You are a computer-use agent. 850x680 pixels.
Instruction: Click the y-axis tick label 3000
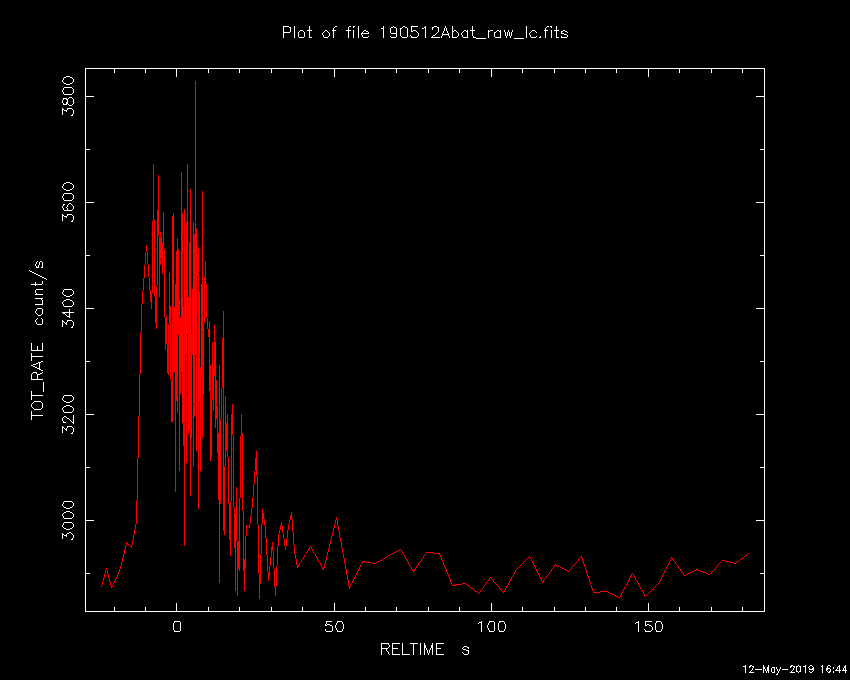(x=68, y=520)
